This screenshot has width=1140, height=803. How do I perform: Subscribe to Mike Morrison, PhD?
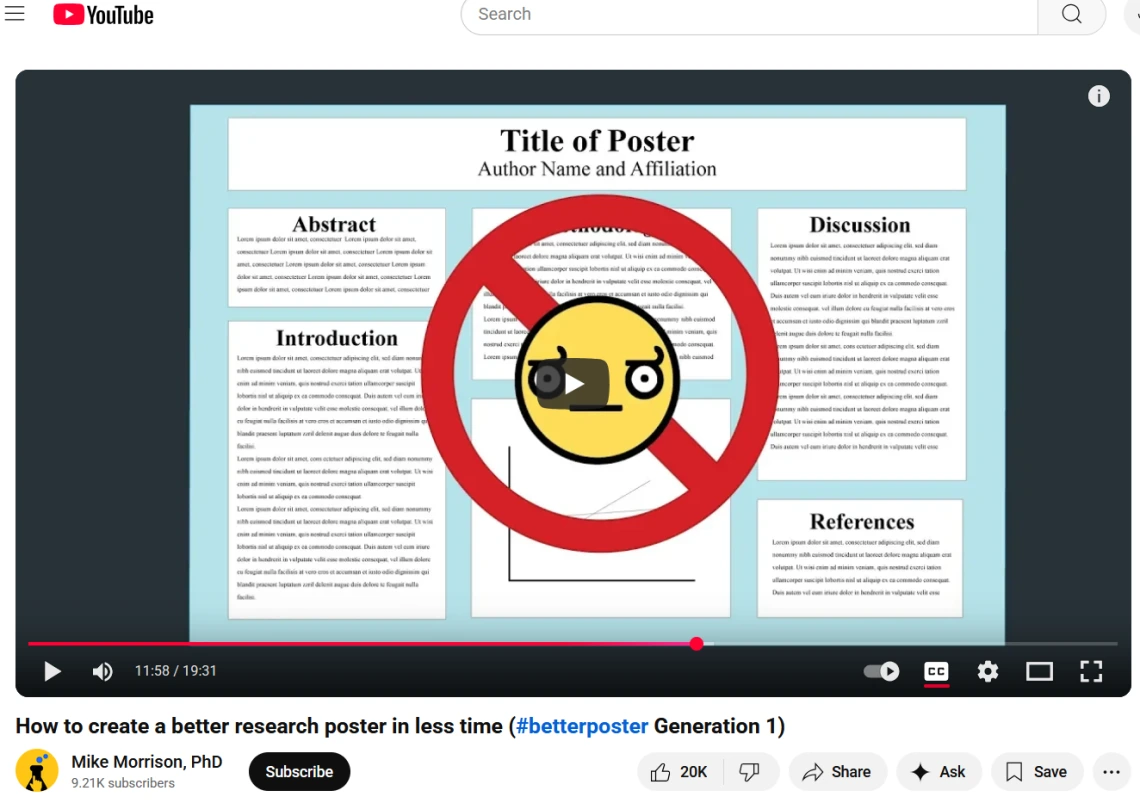(299, 772)
